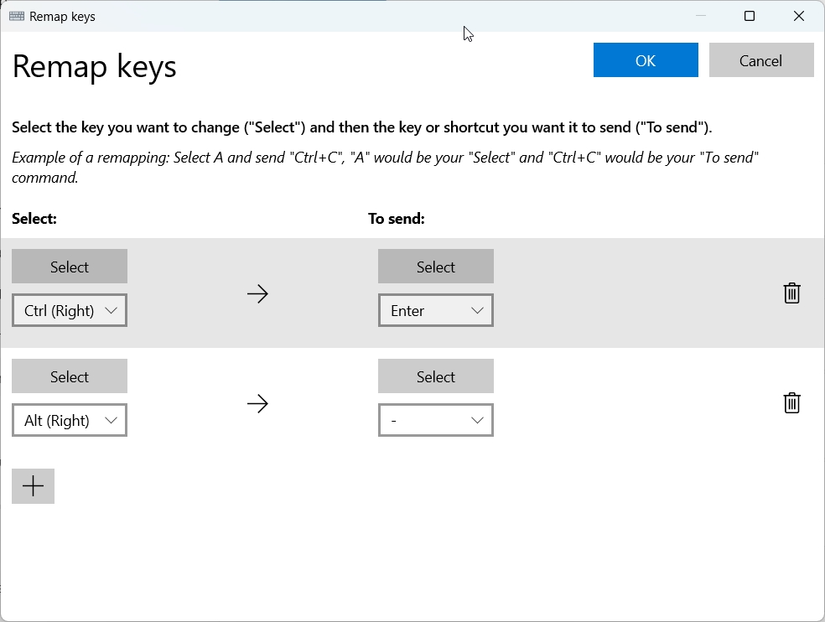Open the Enter key dropdown
Image resolution: width=825 pixels, height=622 pixels.
point(435,310)
